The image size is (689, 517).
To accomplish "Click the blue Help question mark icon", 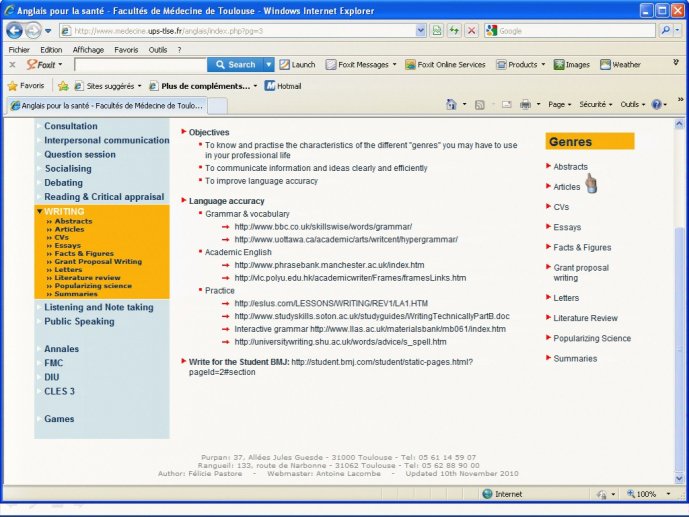I will pos(656,105).
